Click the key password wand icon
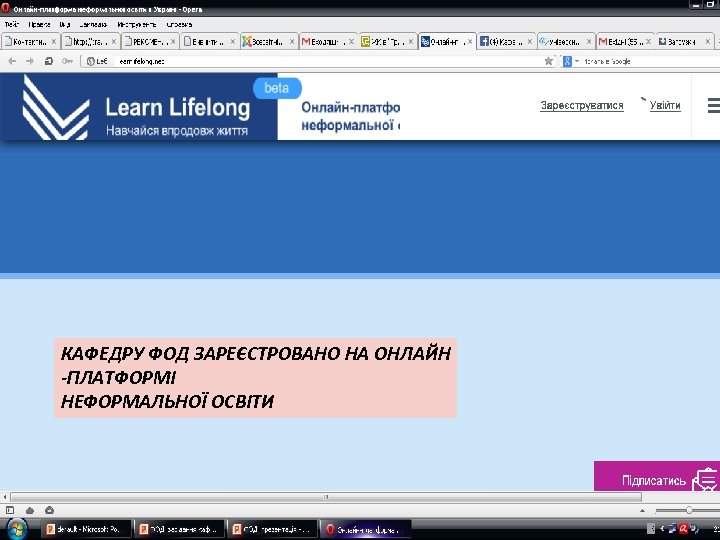 pyautogui.click(x=67, y=61)
